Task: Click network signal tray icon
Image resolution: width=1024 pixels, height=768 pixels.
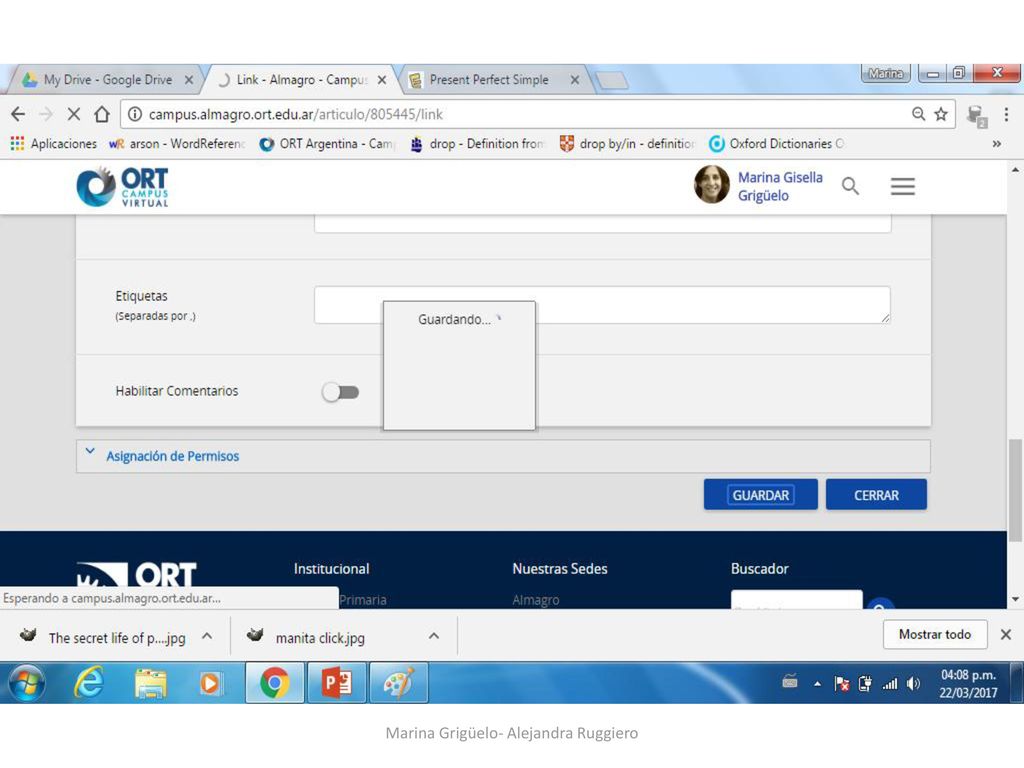Action: pos(890,684)
